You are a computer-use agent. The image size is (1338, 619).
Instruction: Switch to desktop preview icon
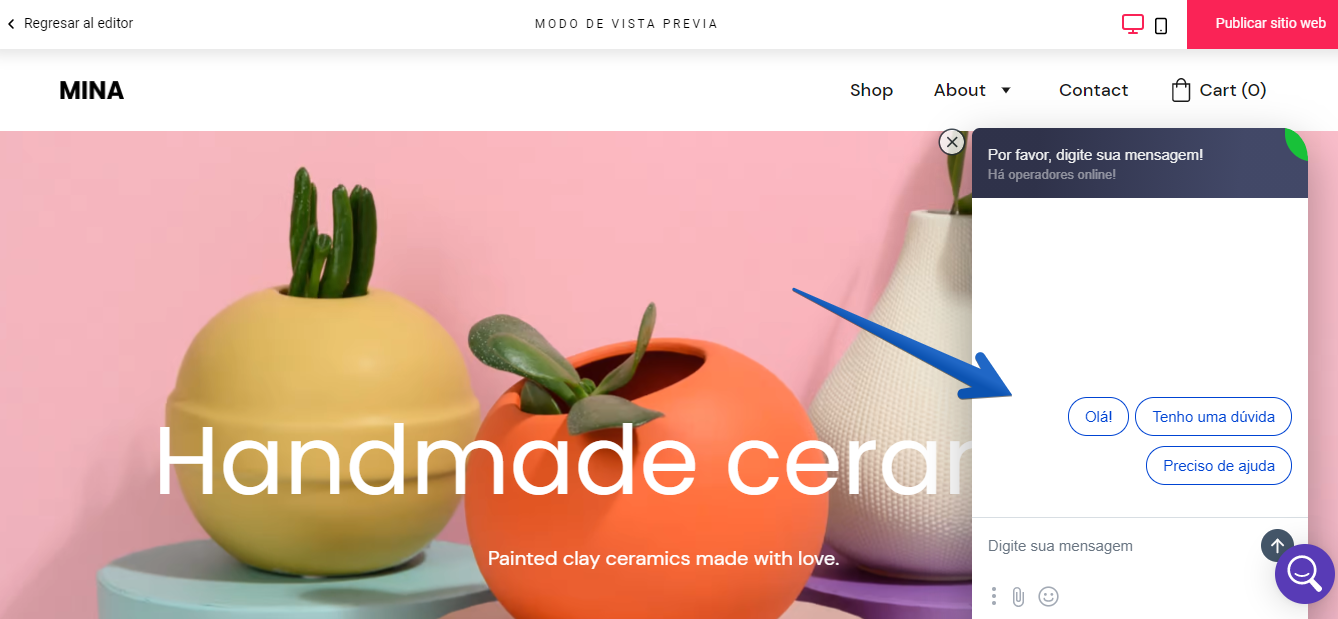pos(1132,24)
